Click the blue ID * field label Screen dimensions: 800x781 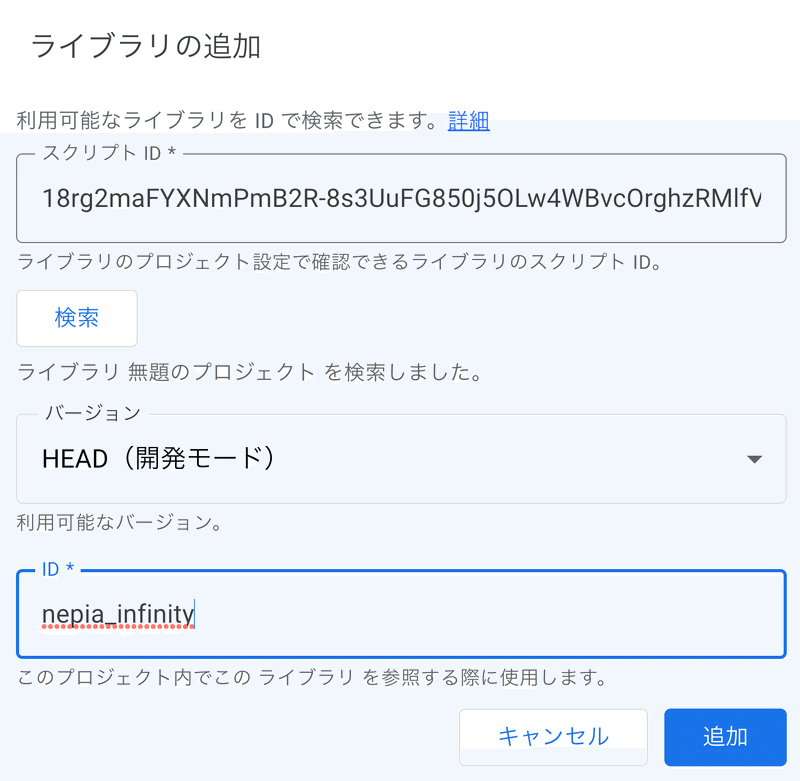pos(58,569)
